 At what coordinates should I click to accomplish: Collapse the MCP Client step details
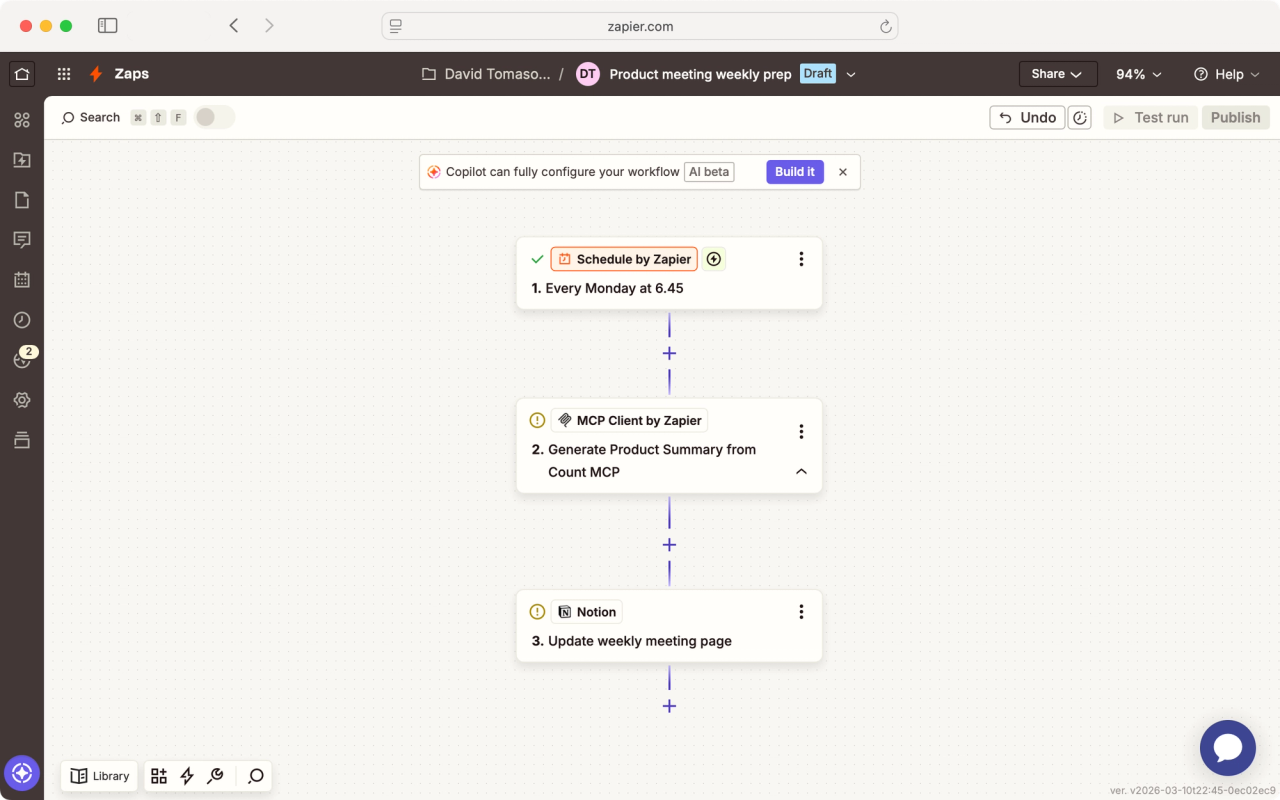(x=800, y=471)
